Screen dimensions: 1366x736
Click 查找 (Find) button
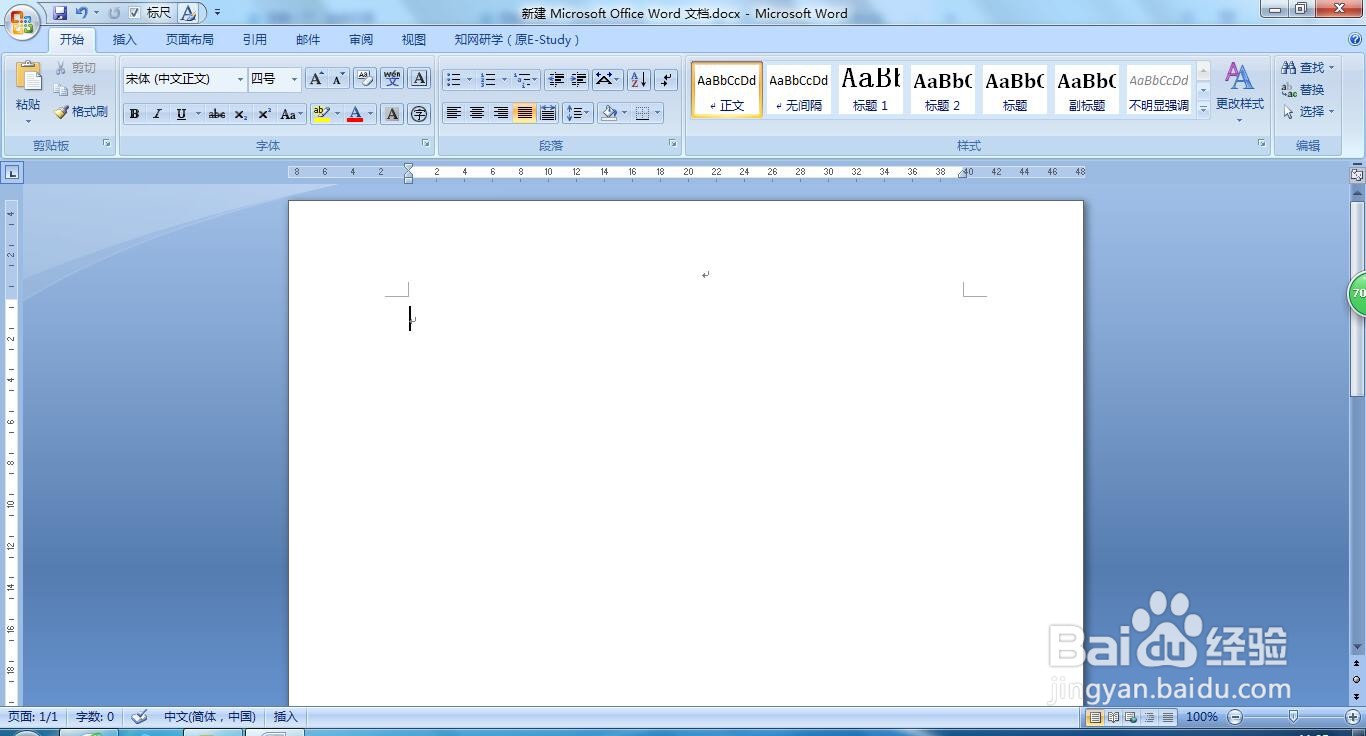click(x=1308, y=68)
